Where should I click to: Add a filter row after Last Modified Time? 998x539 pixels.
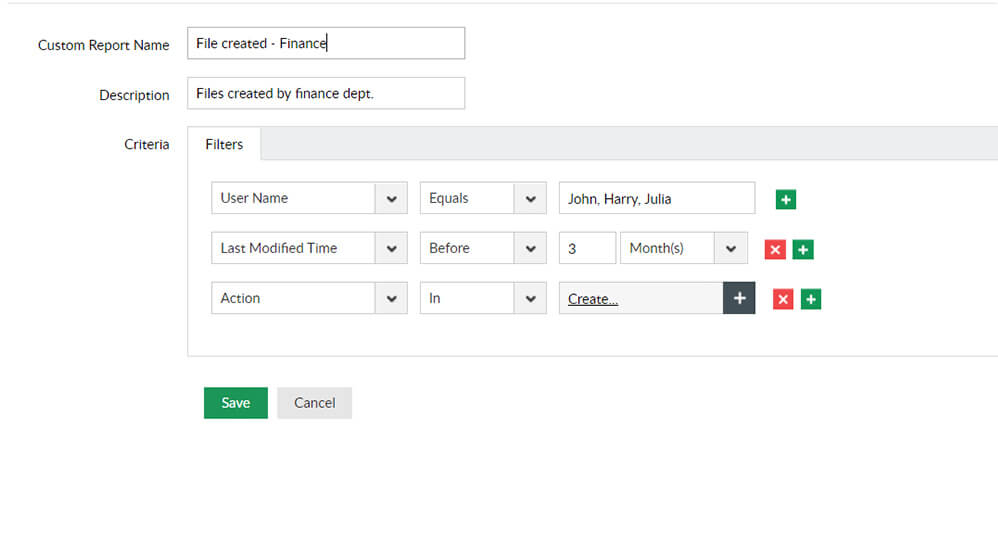[x=803, y=249]
